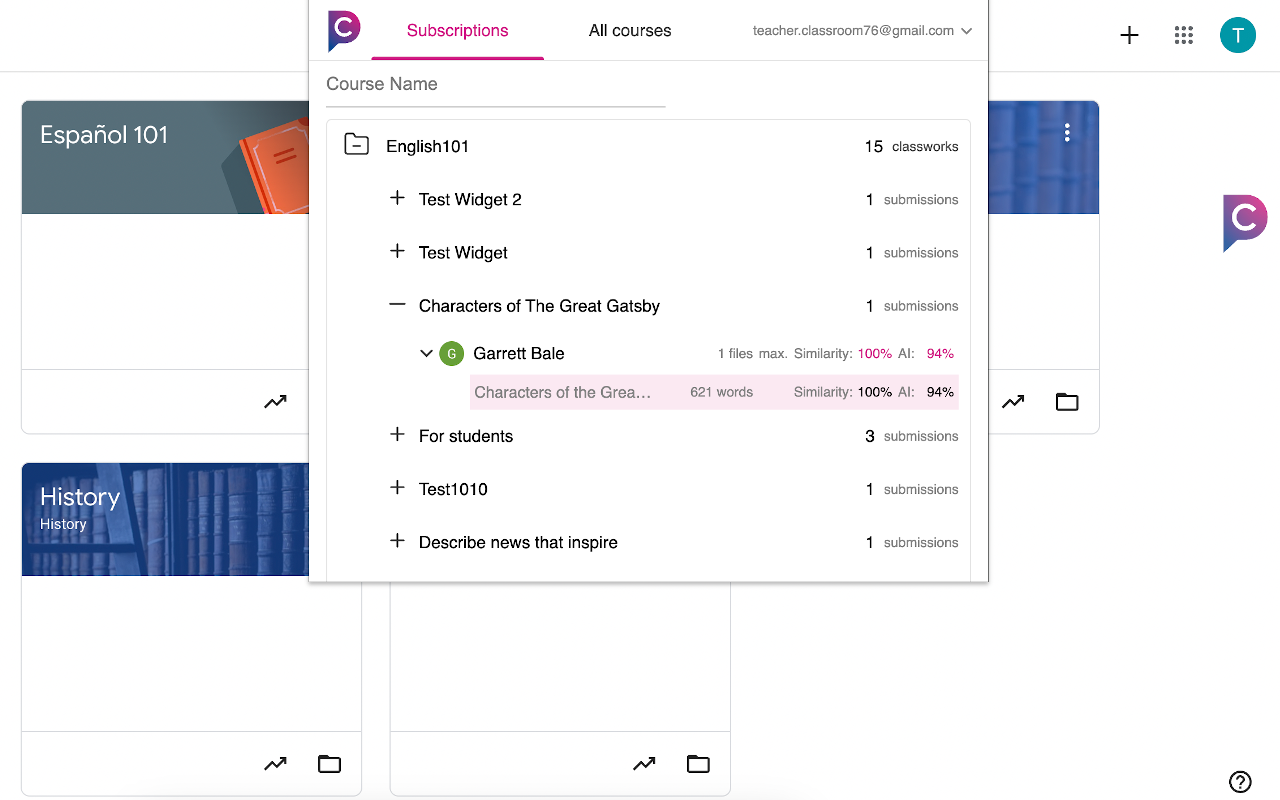The height and width of the screenshot is (800, 1280).
Task: Switch to the All courses tab
Action: pyautogui.click(x=629, y=30)
